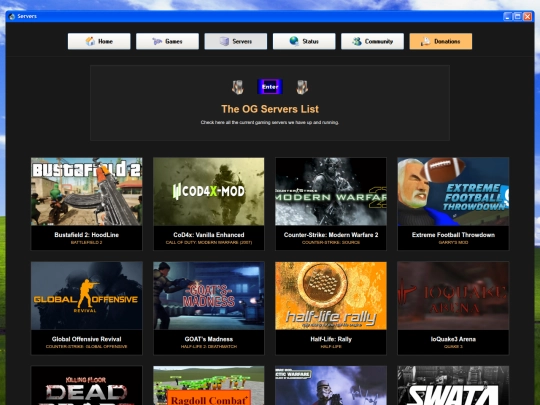Go to the Games page
The height and width of the screenshot is (405, 540).
point(167,41)
